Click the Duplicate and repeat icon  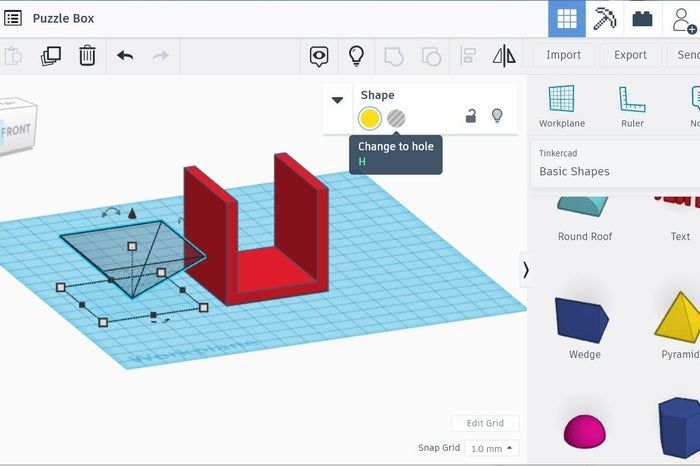(x=51, y=56)
